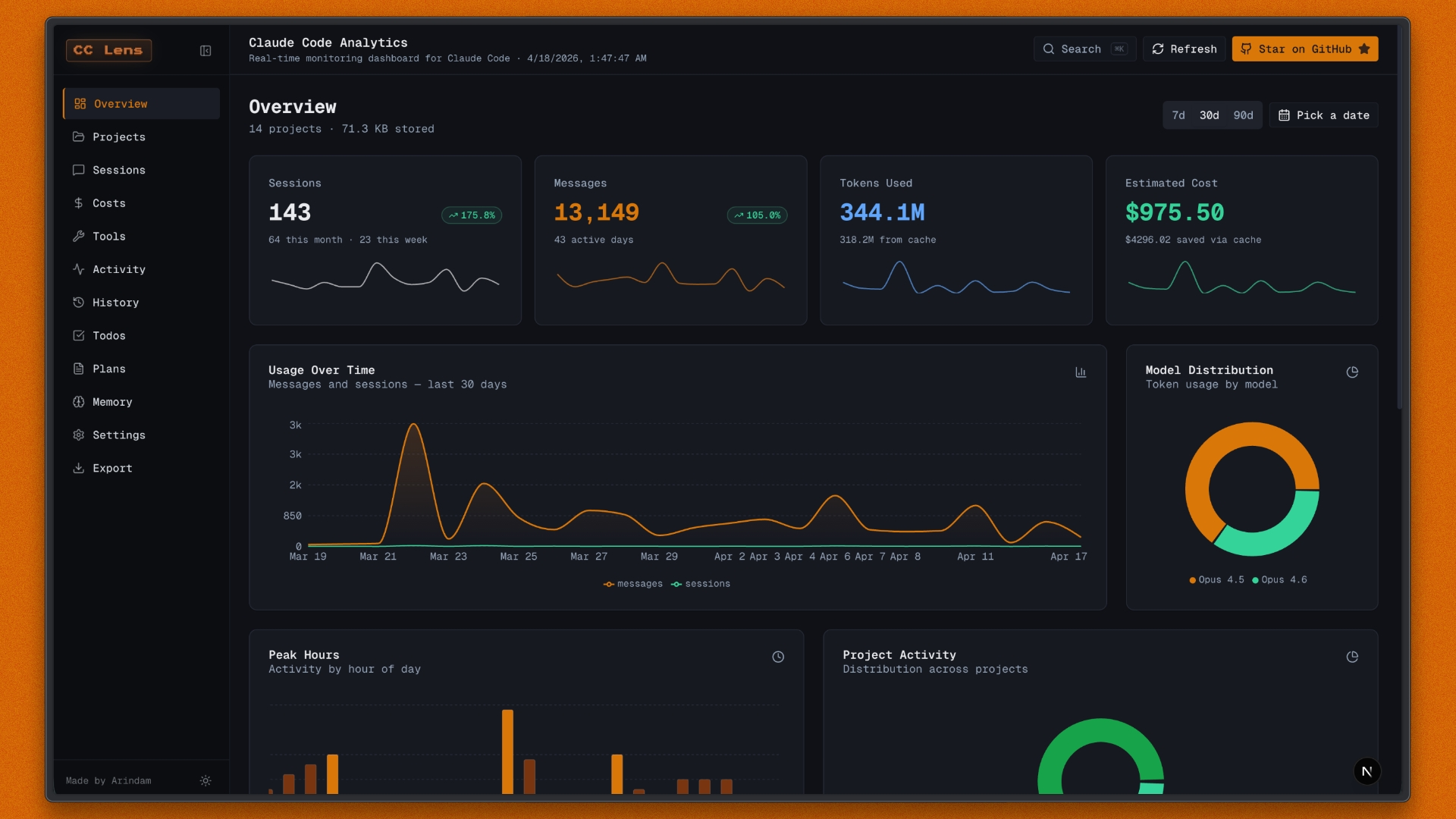The width and height of the screenshot is (1456, 819).
Task: Collapse the sidebar using the panel toggle
Action: [206, 50]
